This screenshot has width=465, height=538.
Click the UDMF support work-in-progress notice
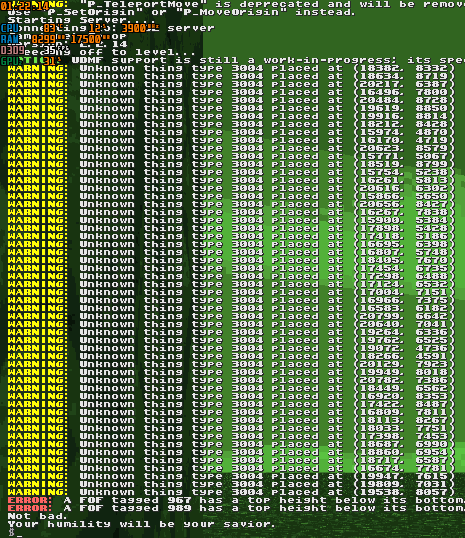coord(268,60)
